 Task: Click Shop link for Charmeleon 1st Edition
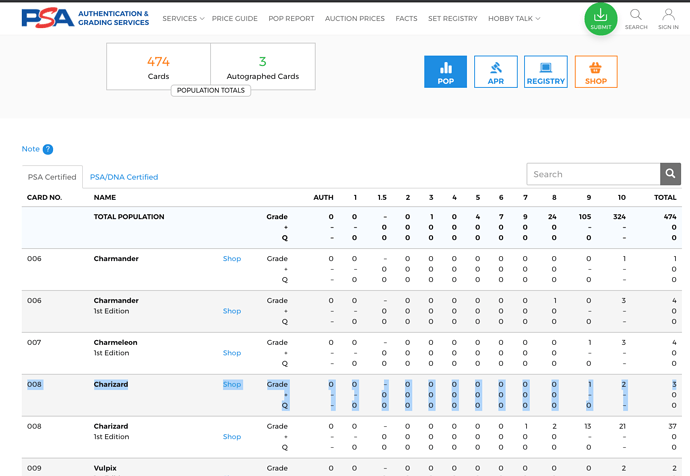(x=232, y=353)
